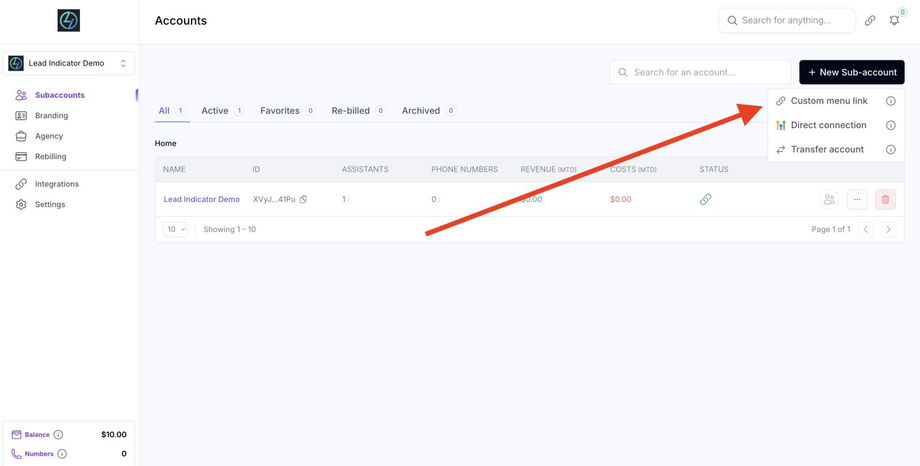Click the red delete trash button
This screenshot has width=920, height=466.
click(x=885, y=200)
